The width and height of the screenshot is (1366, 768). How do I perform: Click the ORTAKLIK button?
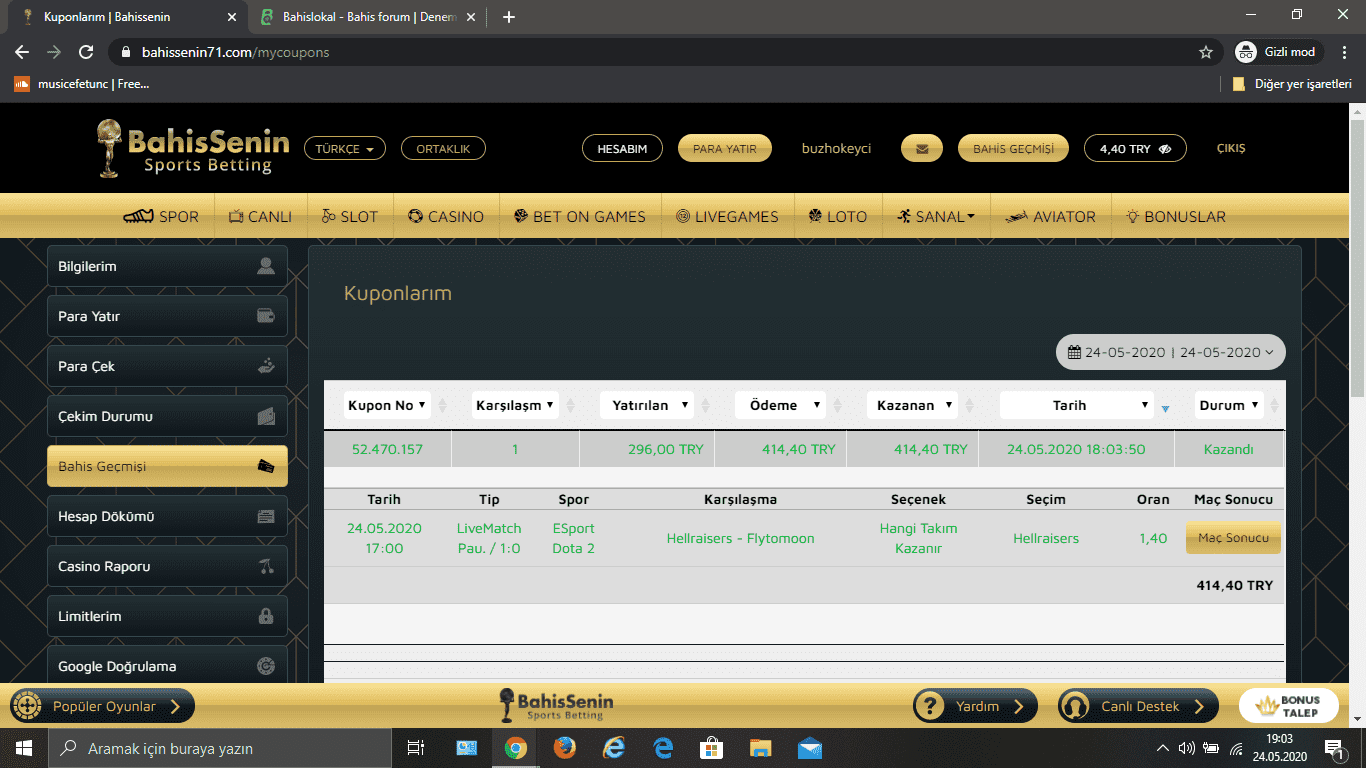tap(443, 148)
